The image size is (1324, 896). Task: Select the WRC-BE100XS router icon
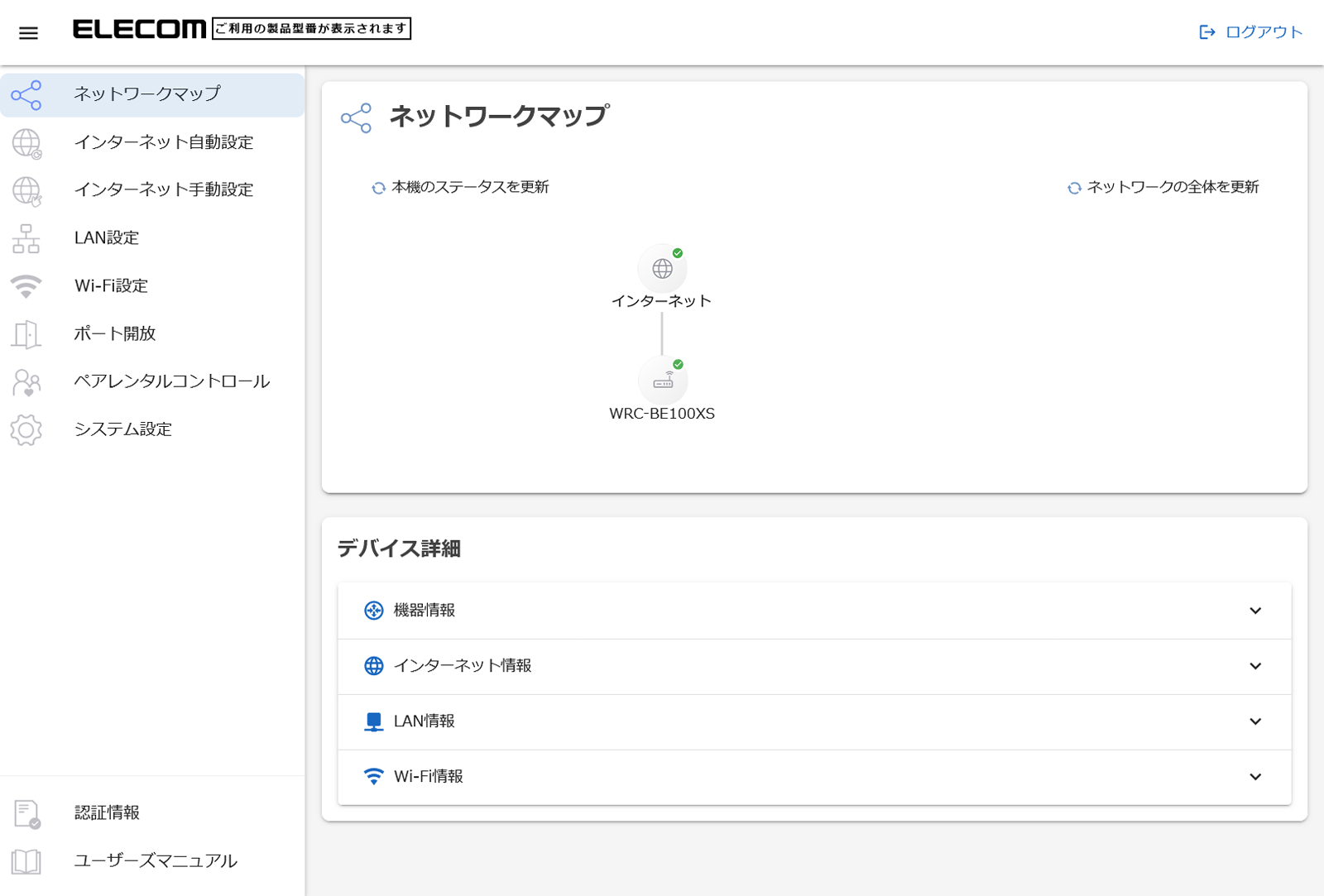[662, 381]
